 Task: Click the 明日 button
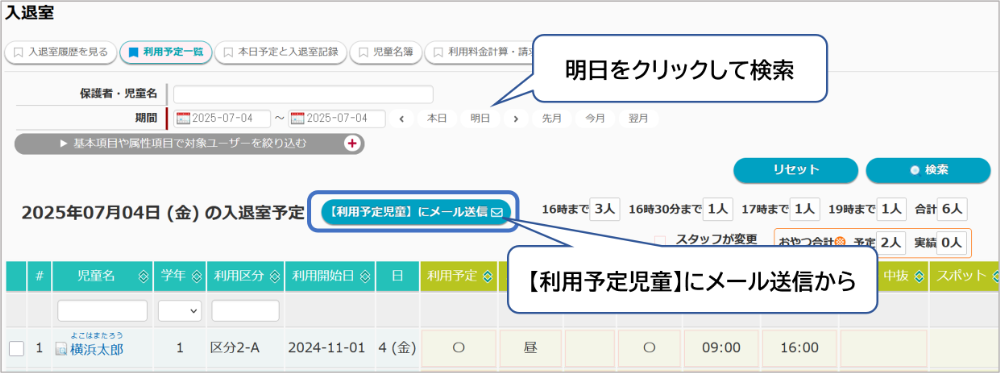click(x=480, y=119)
